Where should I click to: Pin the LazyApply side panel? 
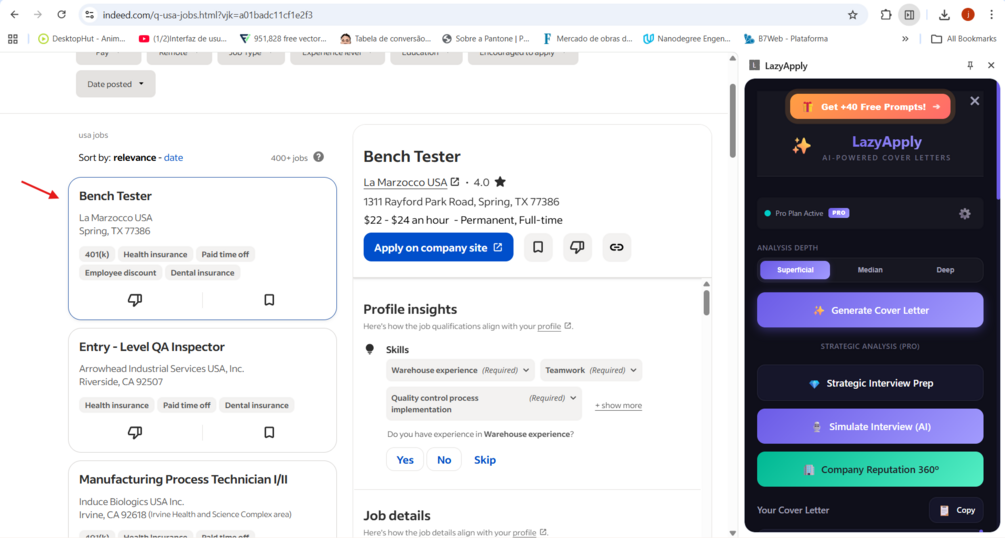click(x=970, y=65)
